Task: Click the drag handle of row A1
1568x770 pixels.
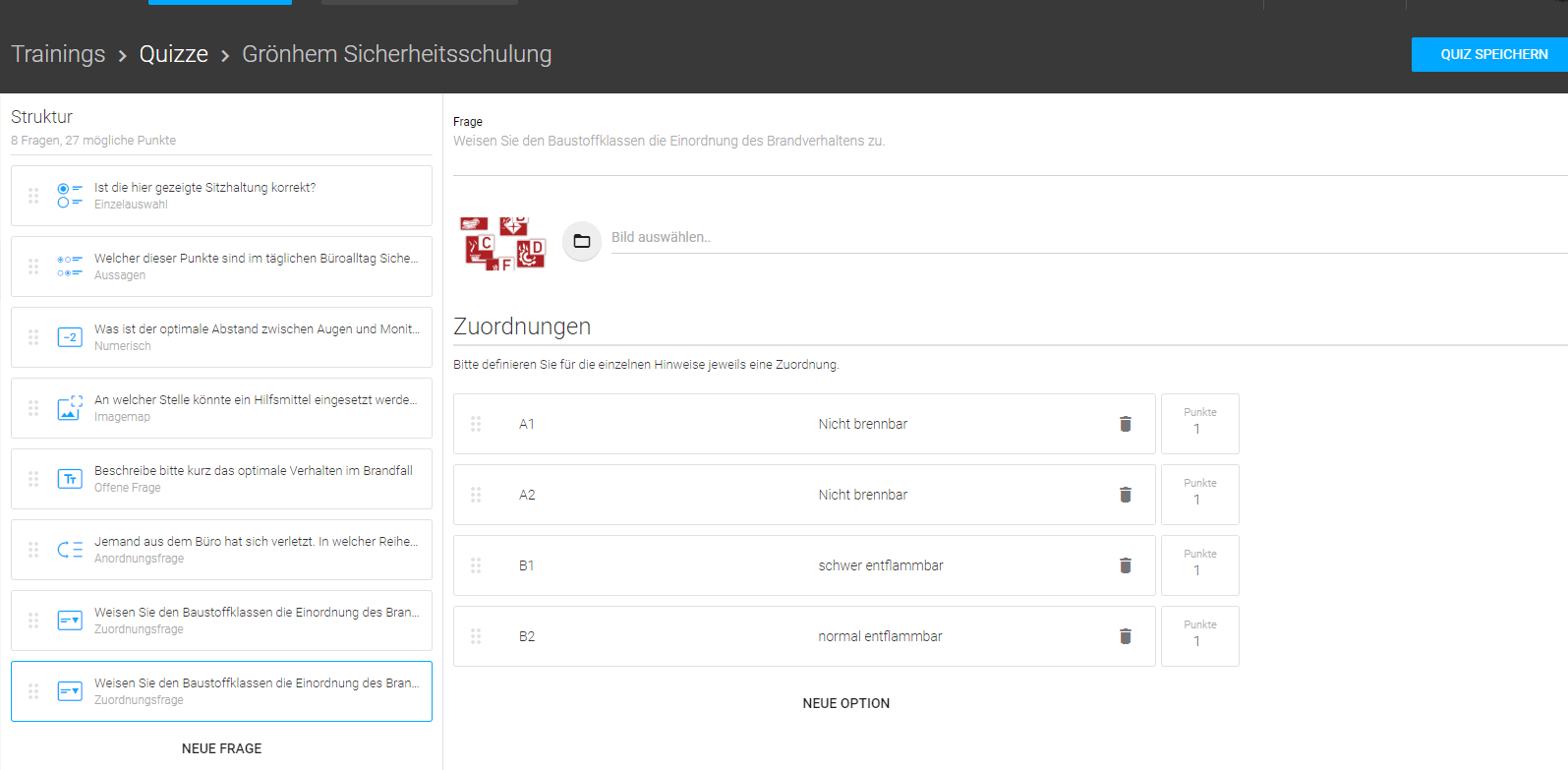Action: click(476, 424)
